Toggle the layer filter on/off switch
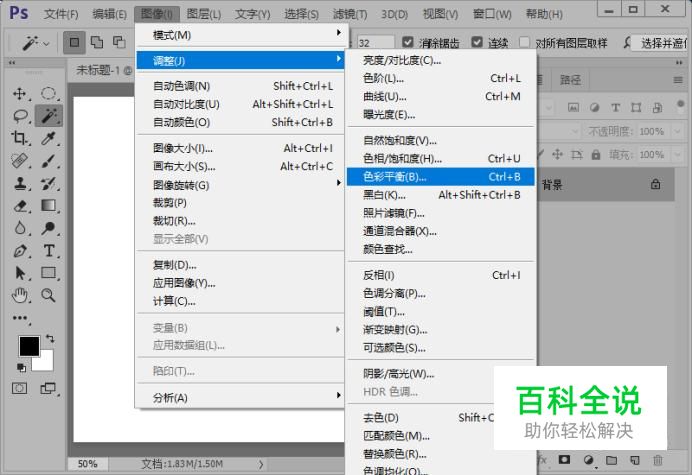Viewport: 692px width, 475px height. (x=680, y=106)
